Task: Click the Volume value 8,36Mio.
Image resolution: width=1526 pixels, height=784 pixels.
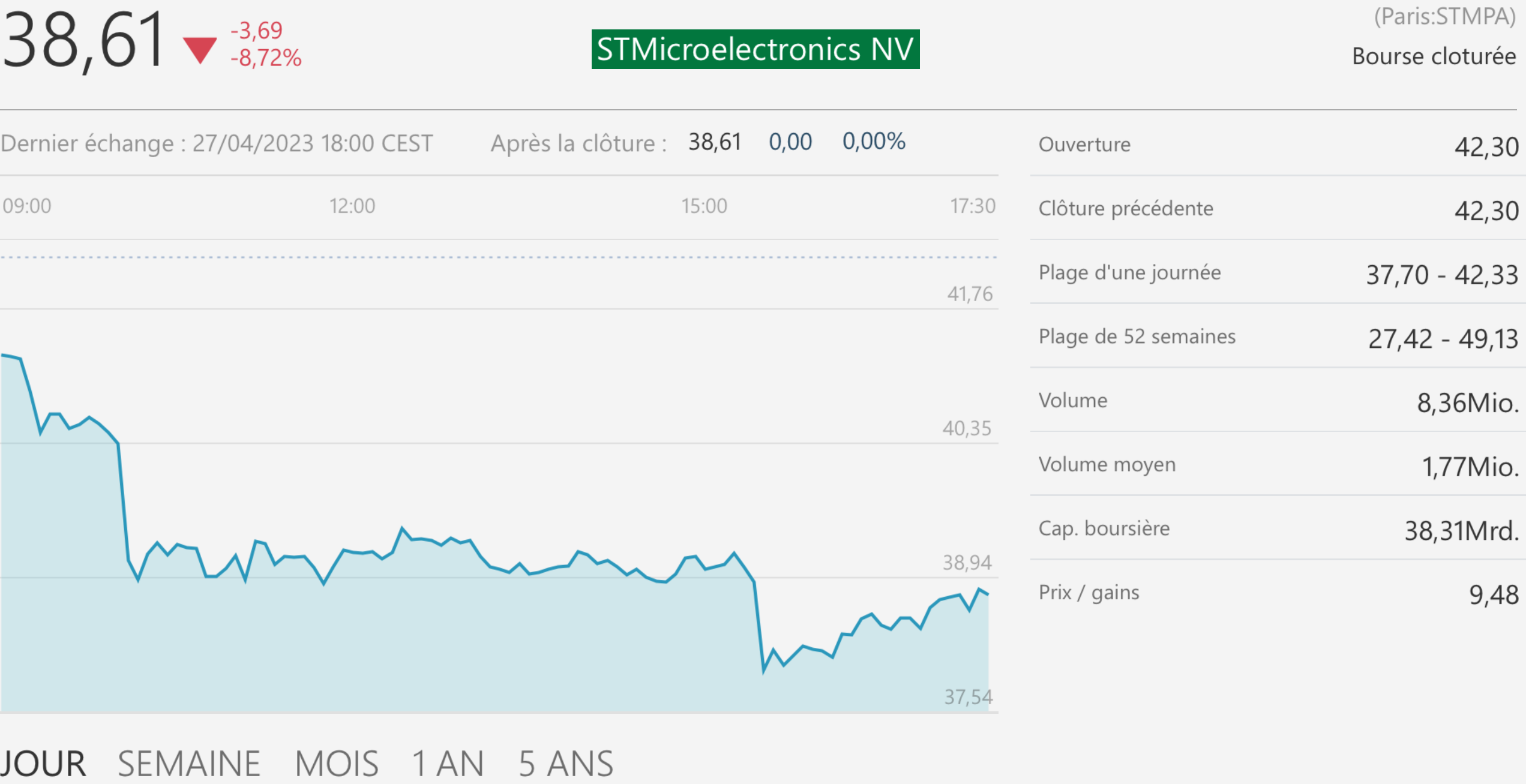Action: [1467, 403]
